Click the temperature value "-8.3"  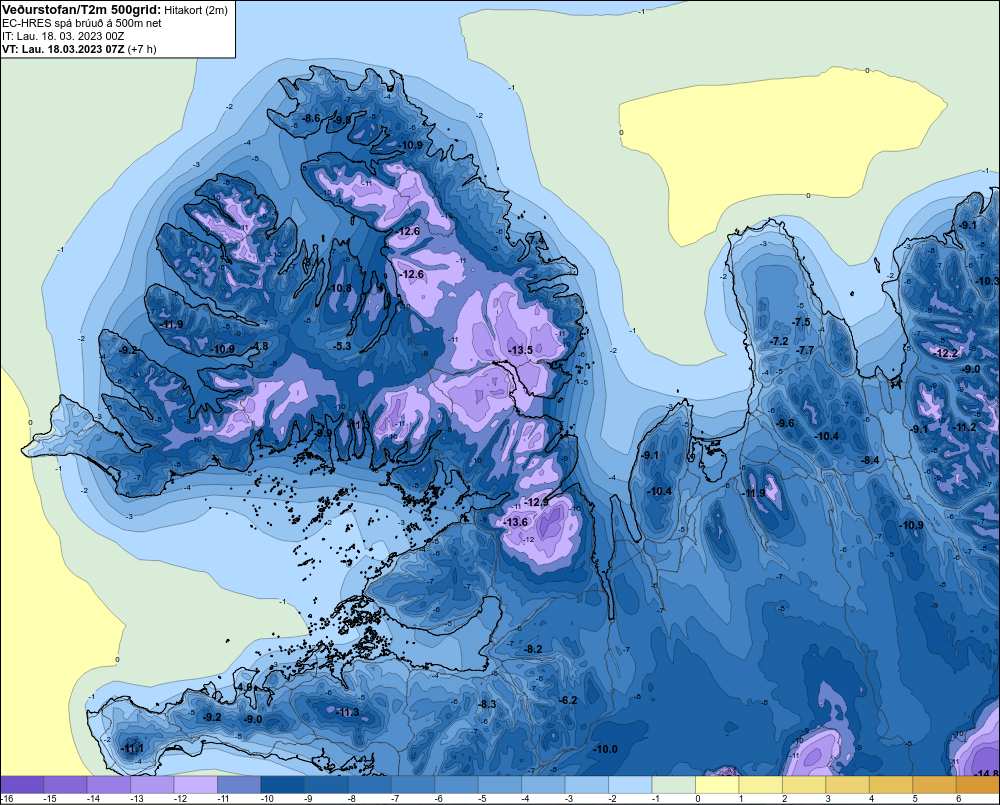[487, 704]
